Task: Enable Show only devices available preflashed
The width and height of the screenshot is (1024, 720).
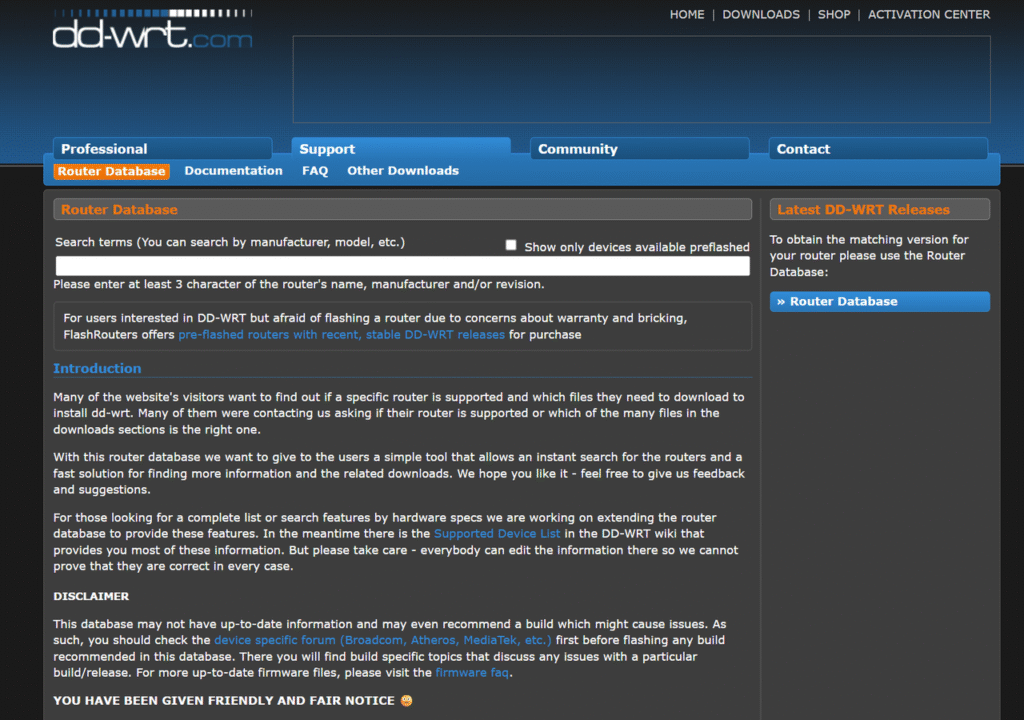Action: [x=511, y=245]
